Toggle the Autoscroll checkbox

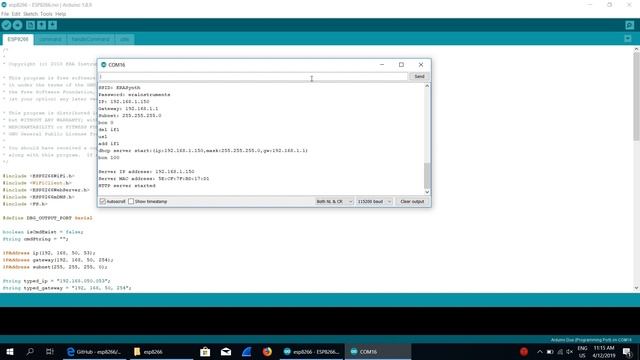point(103,201)
